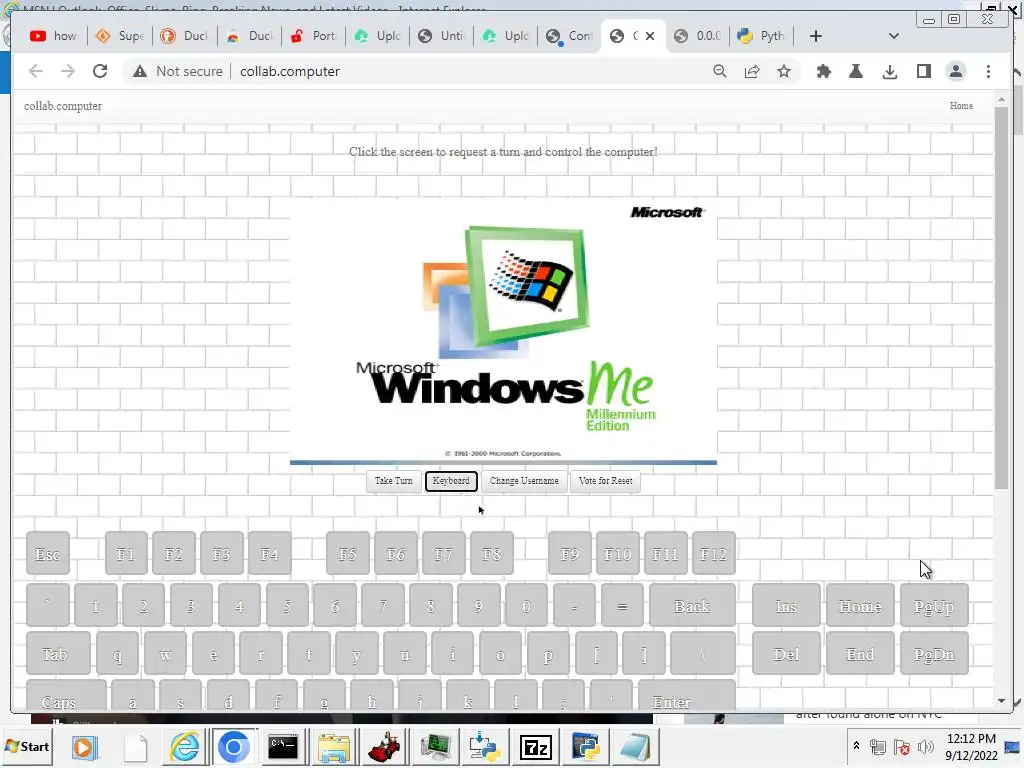Show hidden system tray icons

(856, 746)
